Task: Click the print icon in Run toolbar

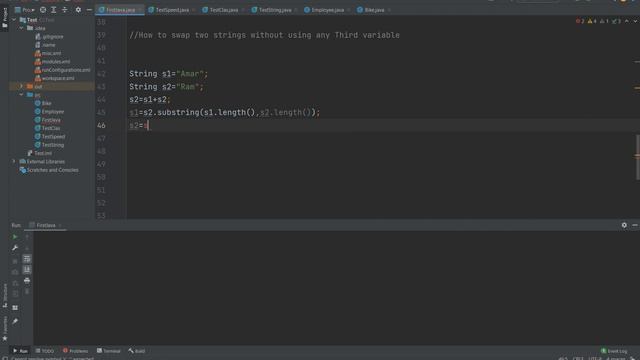Action: pos(27,280)
